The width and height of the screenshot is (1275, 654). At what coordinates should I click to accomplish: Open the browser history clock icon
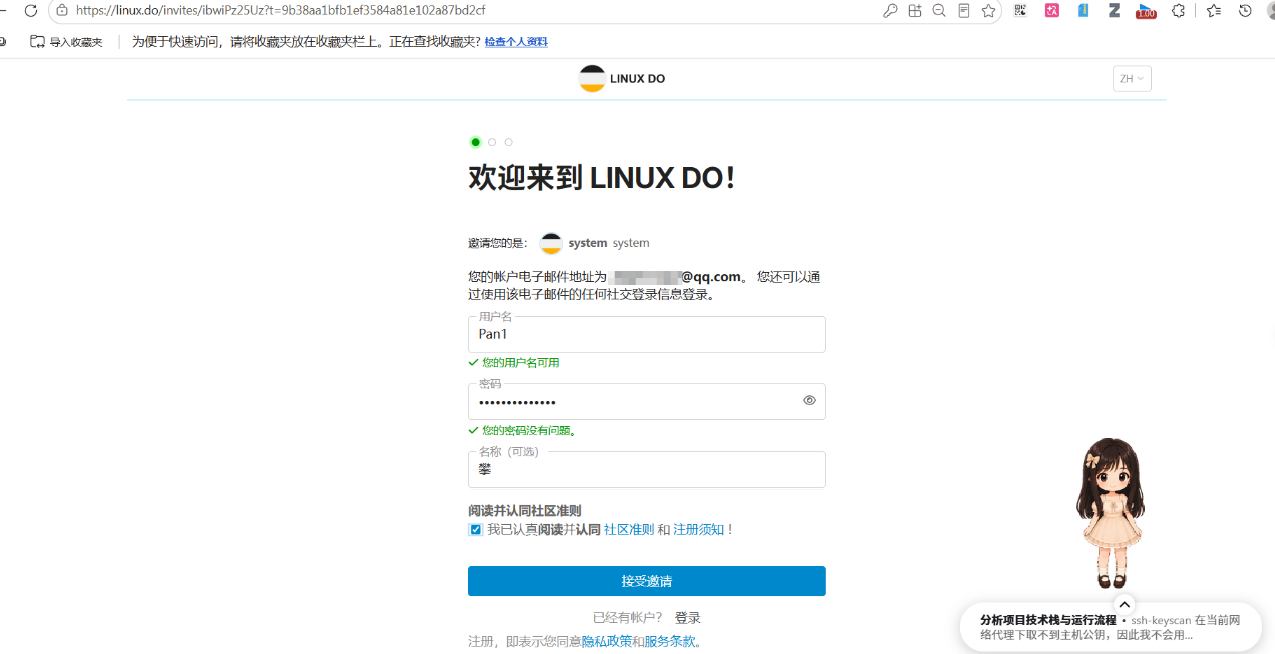coord(1245,10)
